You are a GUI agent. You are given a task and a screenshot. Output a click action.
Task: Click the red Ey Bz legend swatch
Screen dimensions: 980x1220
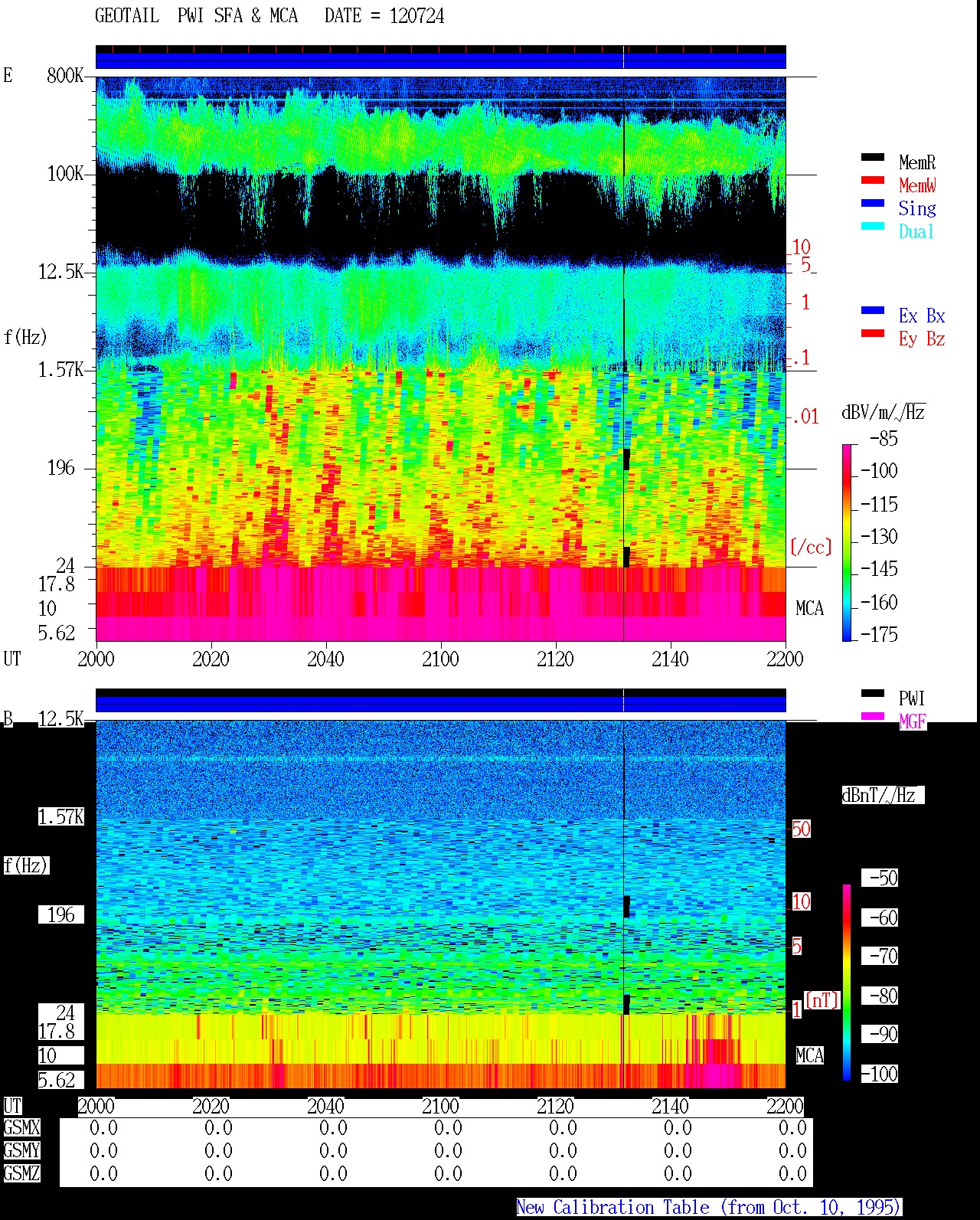873,333
